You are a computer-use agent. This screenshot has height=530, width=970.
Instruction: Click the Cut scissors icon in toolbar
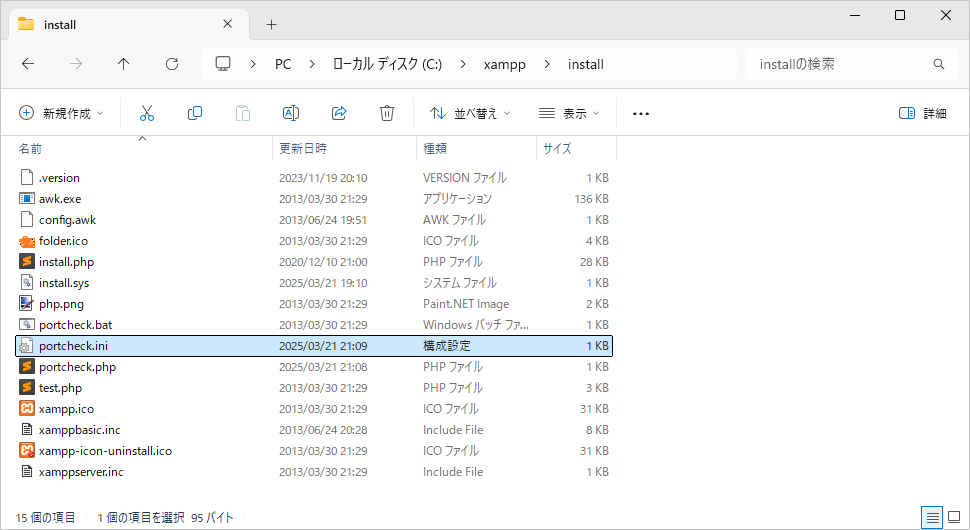click(147, 113)
